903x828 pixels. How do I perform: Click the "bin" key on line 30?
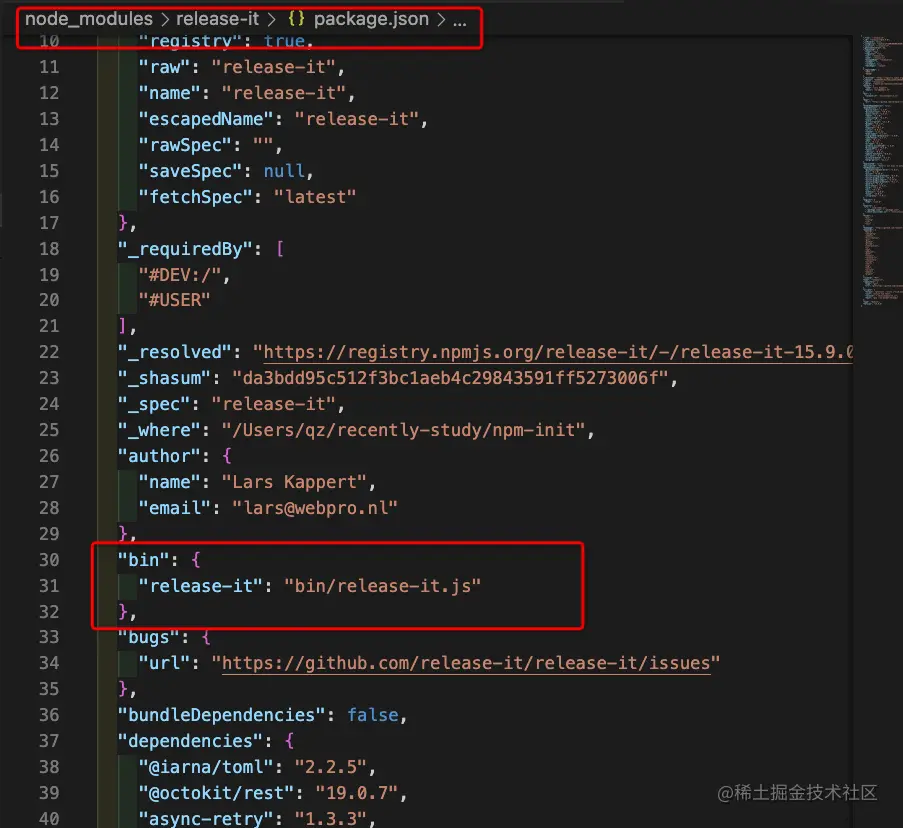(143, 560)
